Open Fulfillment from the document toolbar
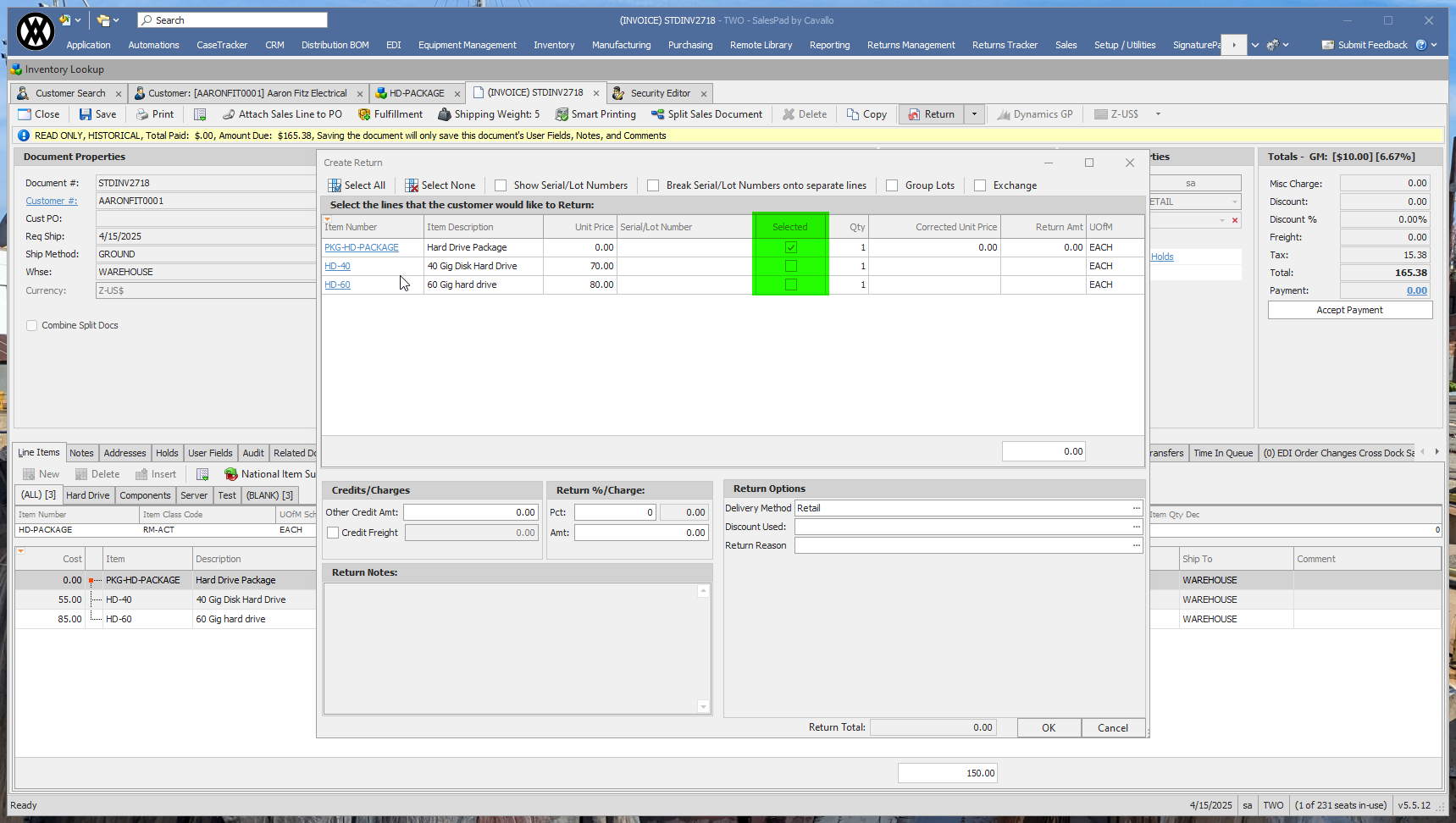The image size is (1456, 823). click(390, 114)
